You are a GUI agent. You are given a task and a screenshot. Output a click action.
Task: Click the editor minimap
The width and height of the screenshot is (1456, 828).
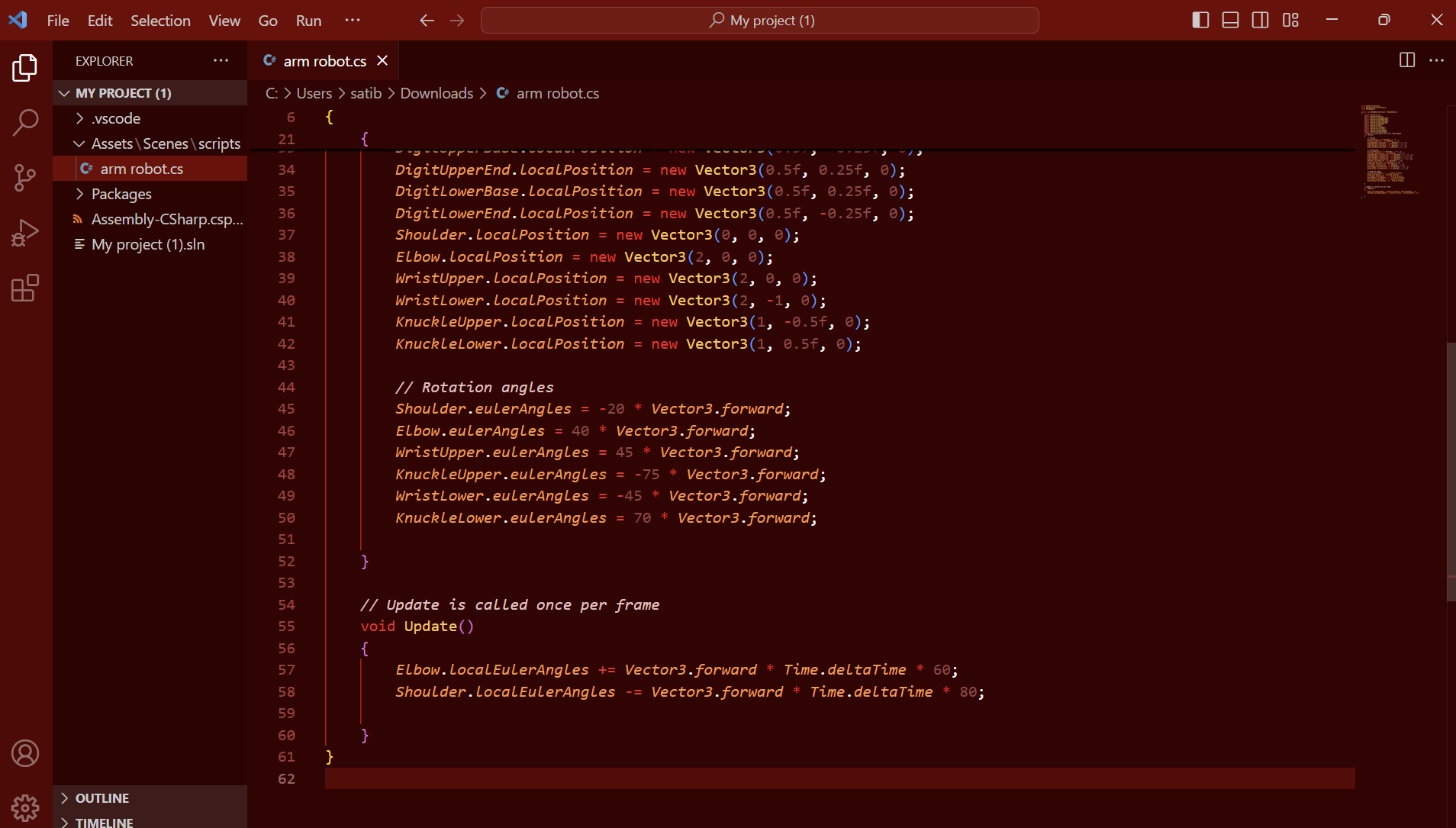coord(1389,151)
